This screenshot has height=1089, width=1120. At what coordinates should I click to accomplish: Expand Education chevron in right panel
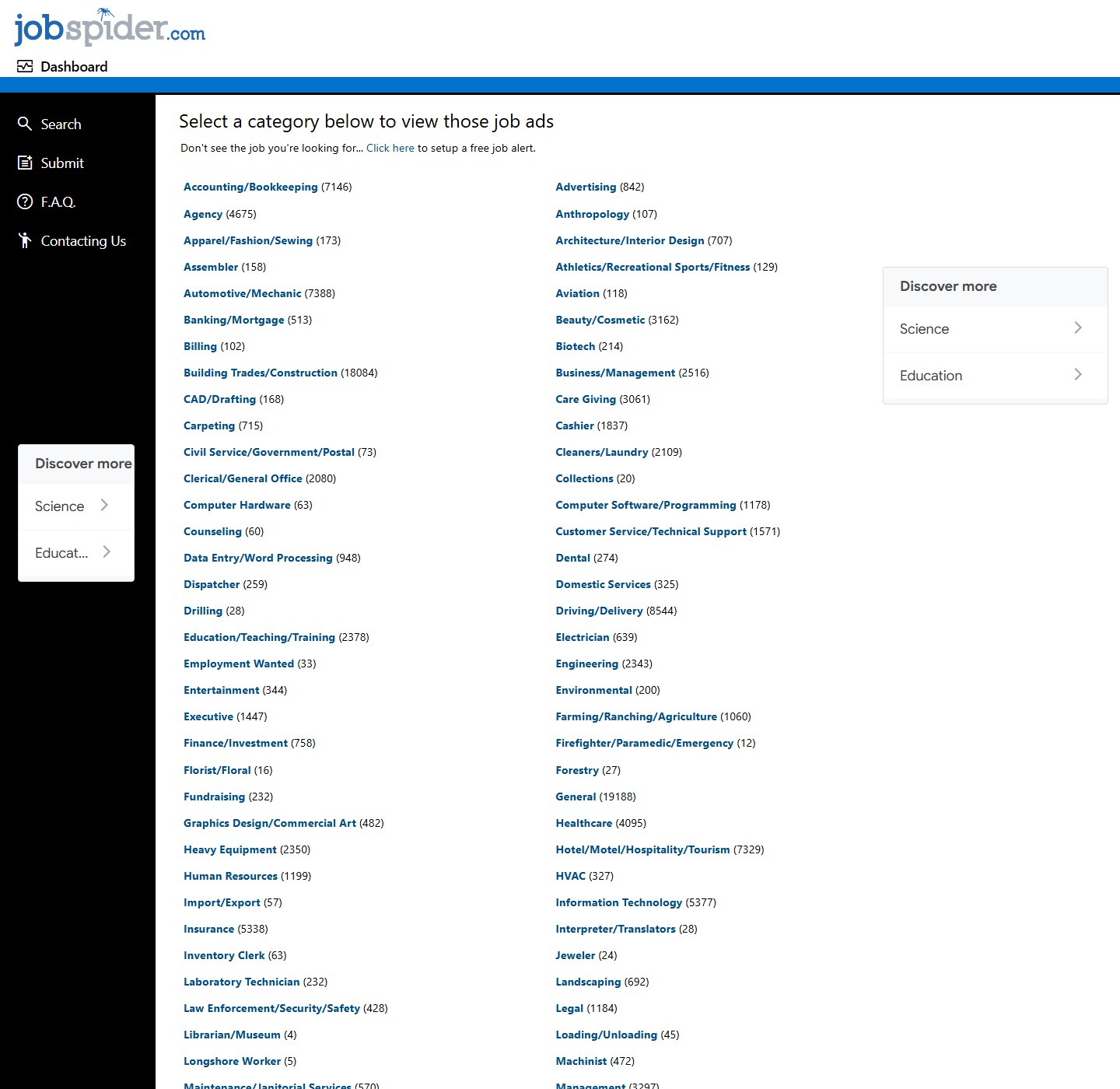click(x=1077, y=375)
